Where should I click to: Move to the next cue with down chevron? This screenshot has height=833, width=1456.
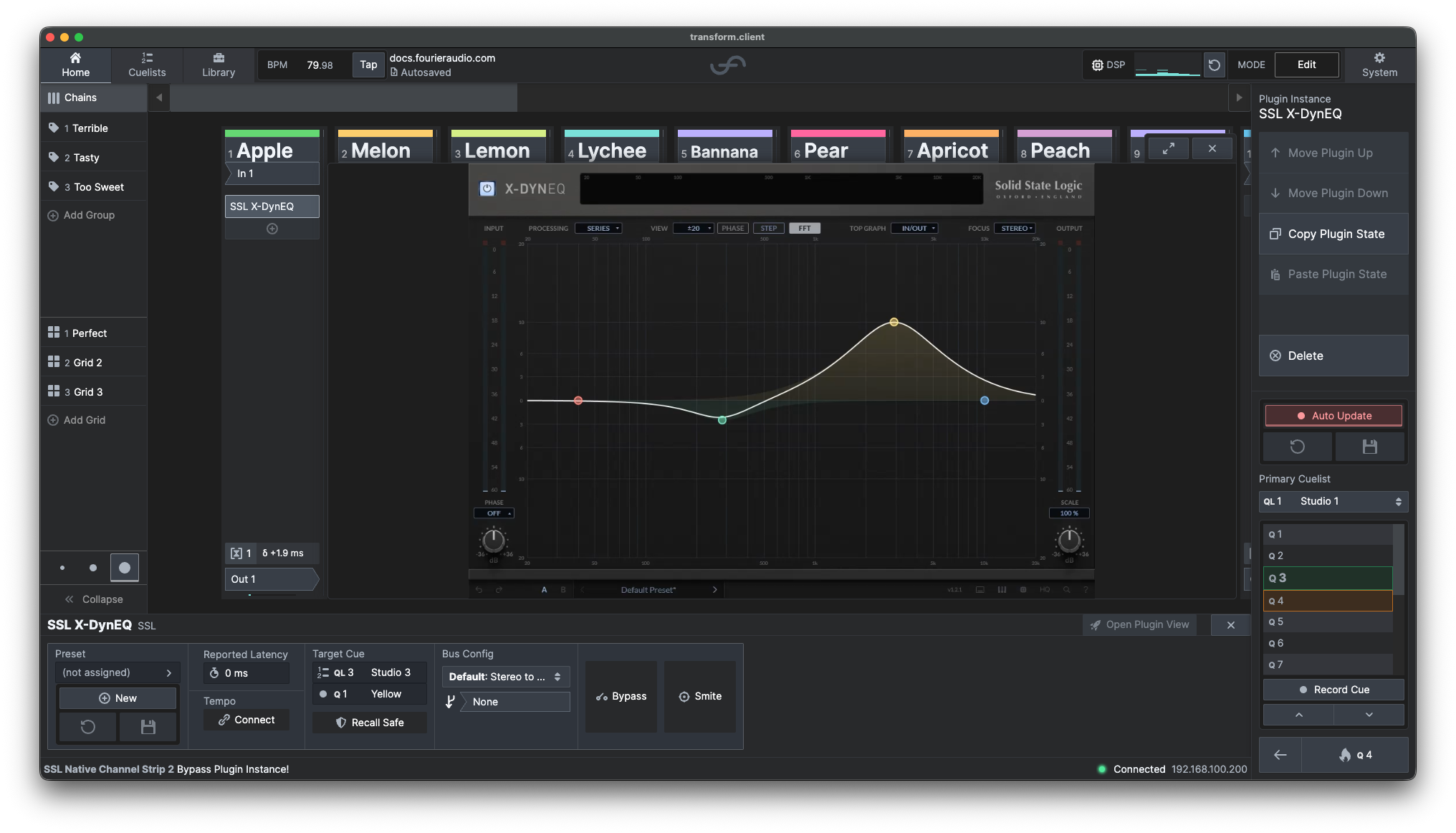1369,715
